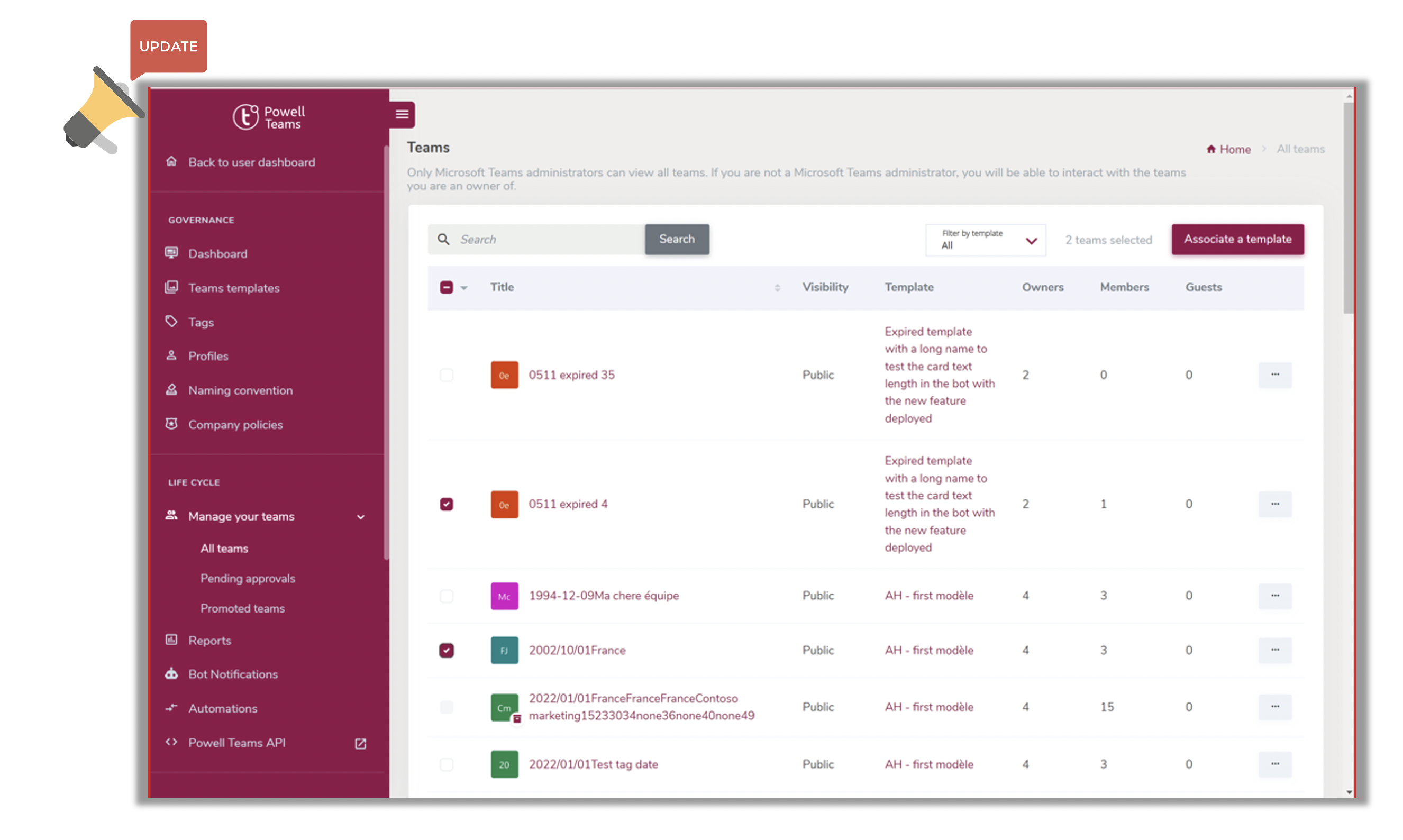The height and width of the screenshot is (840, 1403).
Task: Check the 1994-12-09Ma chere équipe checkbox
Action: (446, 596)
